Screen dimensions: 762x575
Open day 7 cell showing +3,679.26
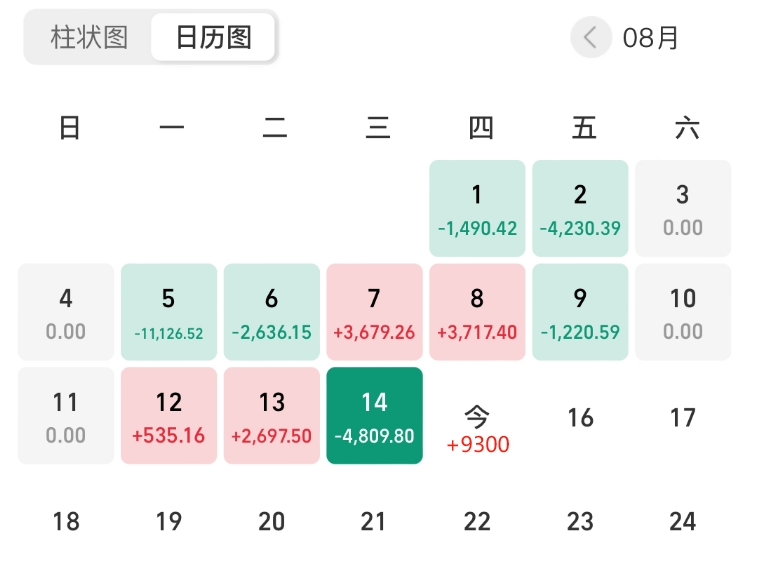pos(374,312)
